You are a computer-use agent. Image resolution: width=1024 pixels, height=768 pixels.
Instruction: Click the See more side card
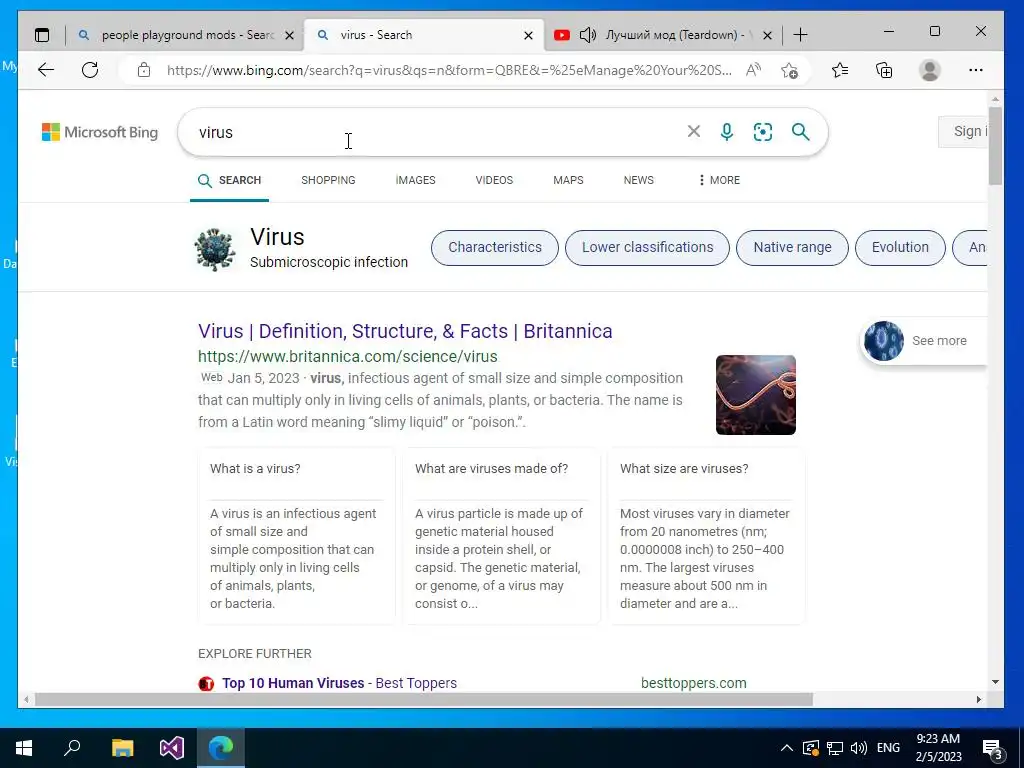tap(923, 340)
